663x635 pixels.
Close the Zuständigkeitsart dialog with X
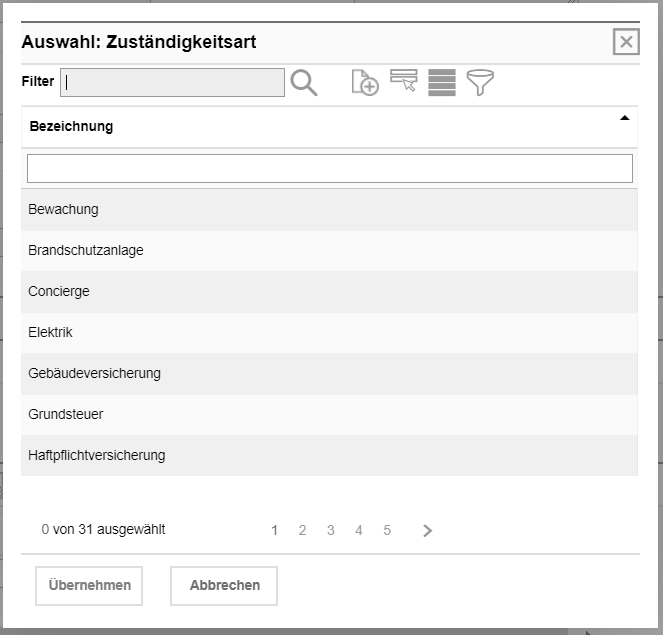click(x=626, y=42)
